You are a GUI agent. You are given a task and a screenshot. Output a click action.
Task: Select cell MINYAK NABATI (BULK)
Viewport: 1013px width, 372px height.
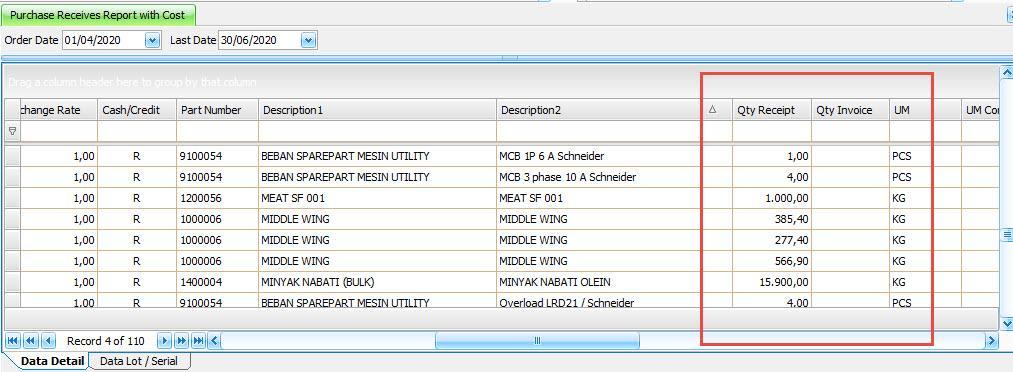pos(377,282)
